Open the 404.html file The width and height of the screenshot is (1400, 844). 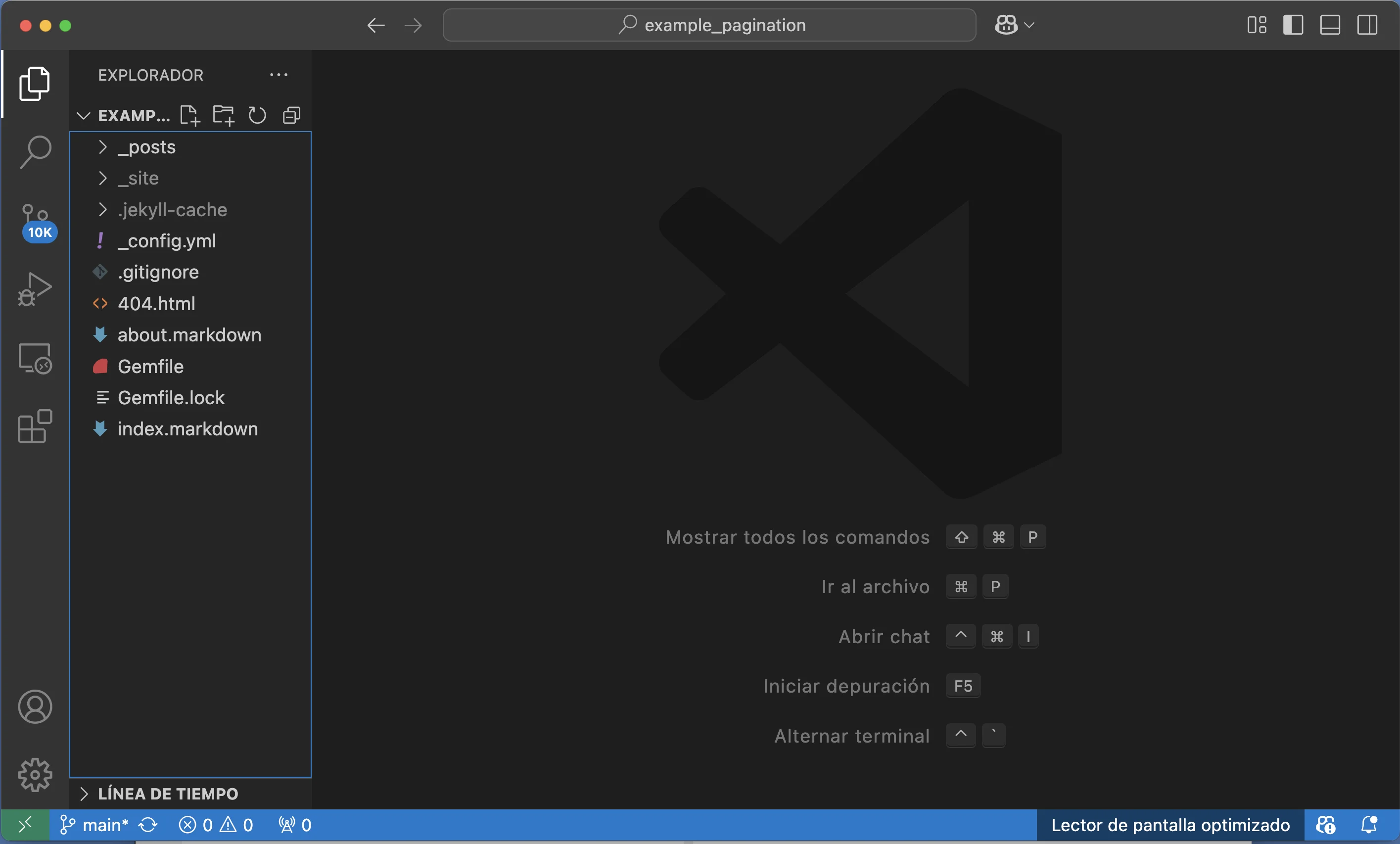(x=190, y=303)
